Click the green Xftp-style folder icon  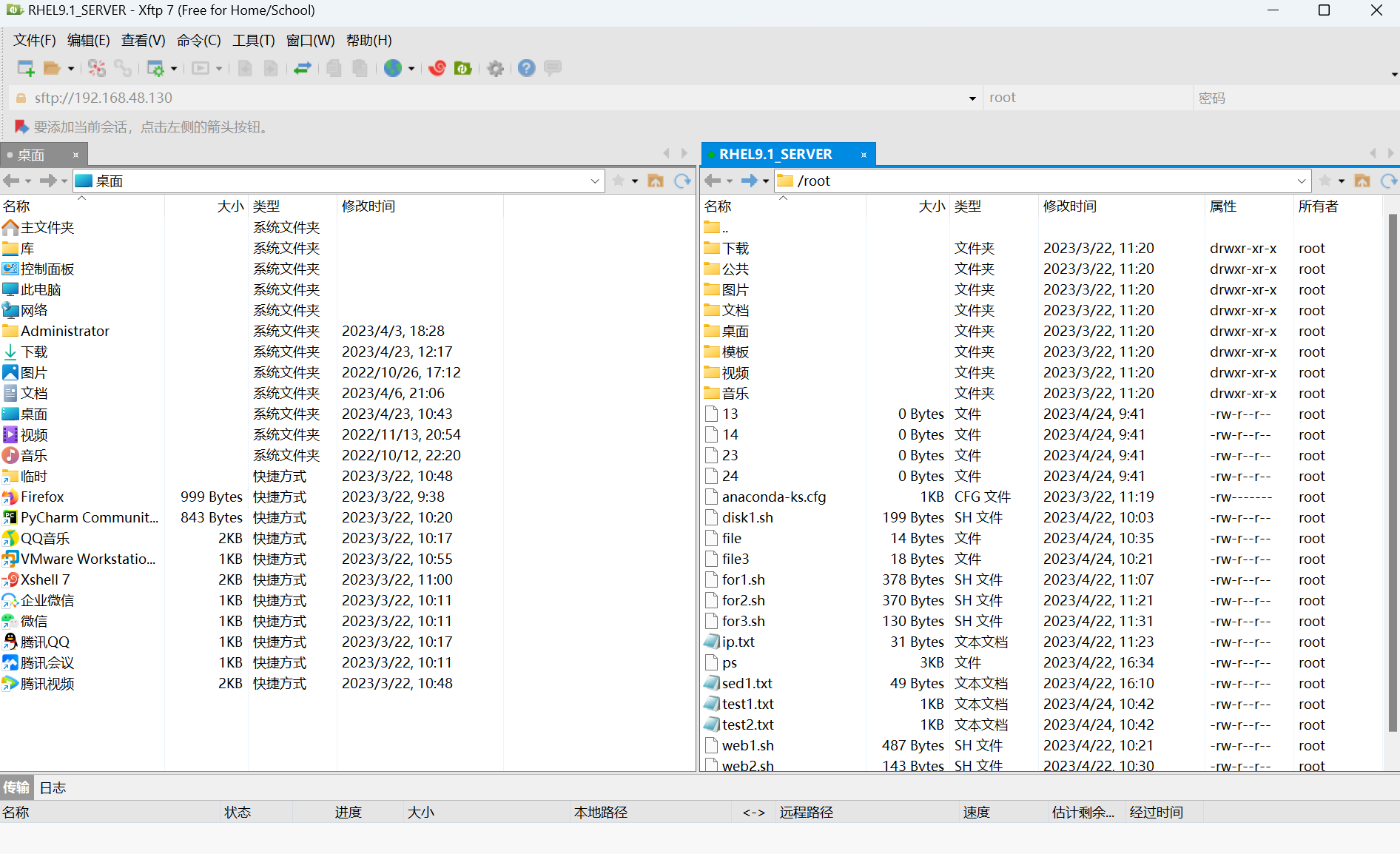coord(463,68)
